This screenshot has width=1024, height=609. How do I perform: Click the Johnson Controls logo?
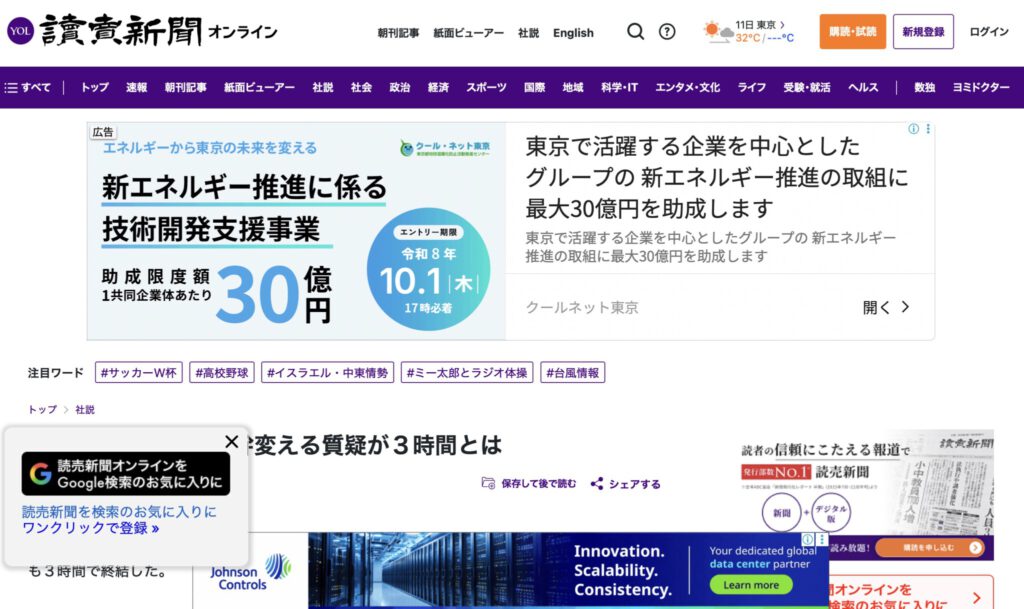(251, 572)
